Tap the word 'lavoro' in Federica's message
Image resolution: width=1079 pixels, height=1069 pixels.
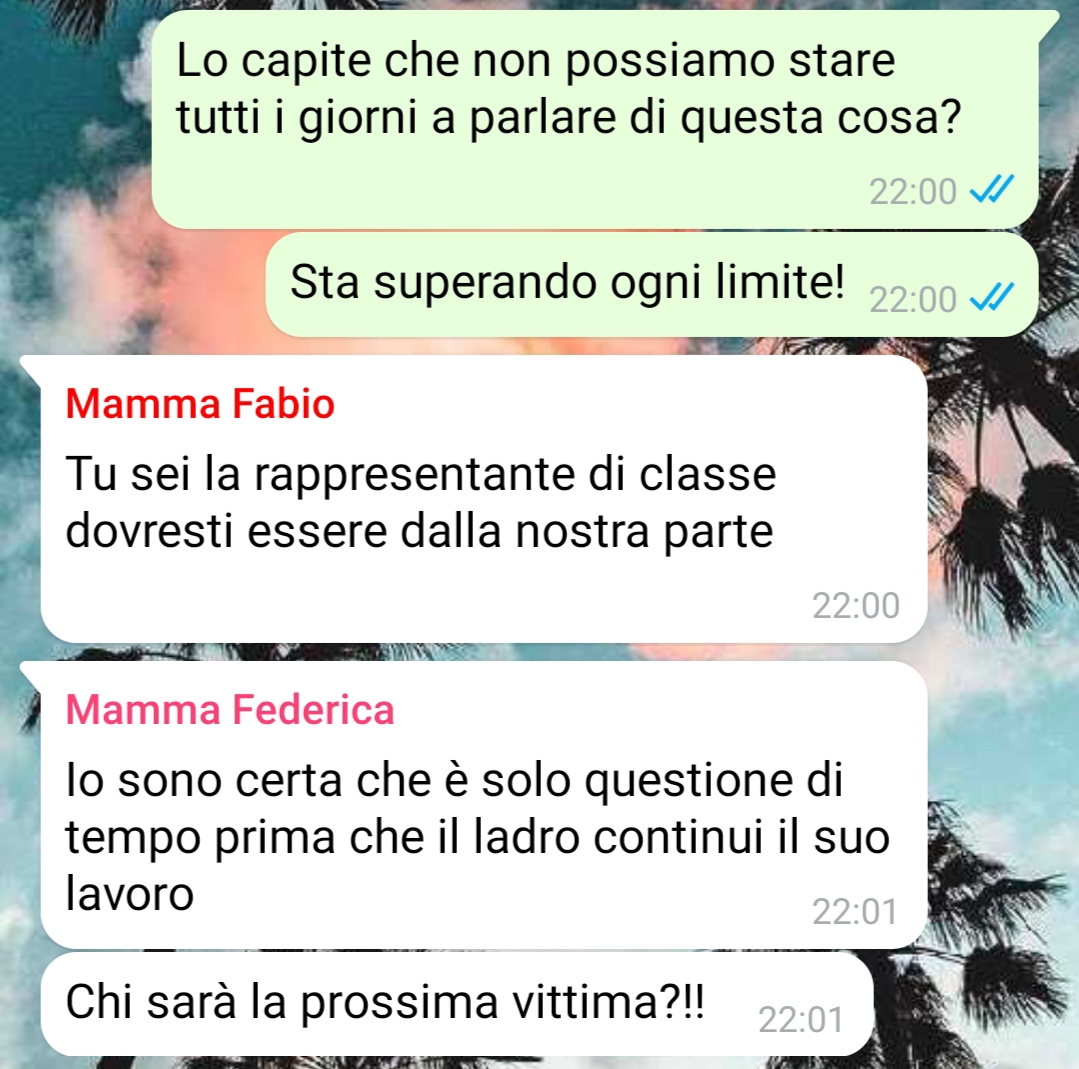pyautogui.click(x=129, y=893)
